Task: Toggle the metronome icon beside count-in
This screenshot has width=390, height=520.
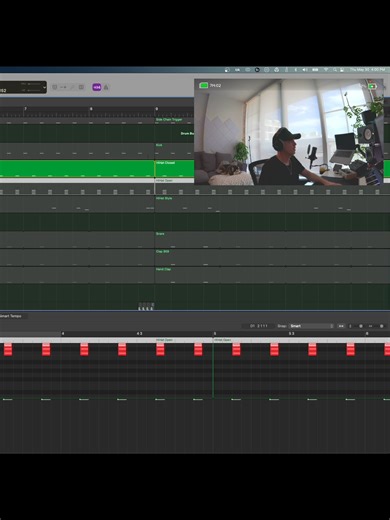Action: click(x=106, y=87)
